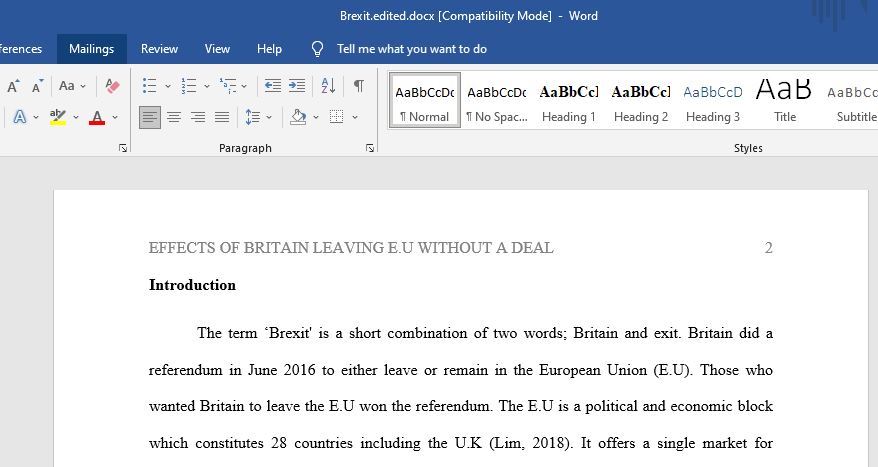The height and width of the screenshot is (467, 878).
Task: Open numbering library dropdown arrow
Action: [x=207, y=86]
